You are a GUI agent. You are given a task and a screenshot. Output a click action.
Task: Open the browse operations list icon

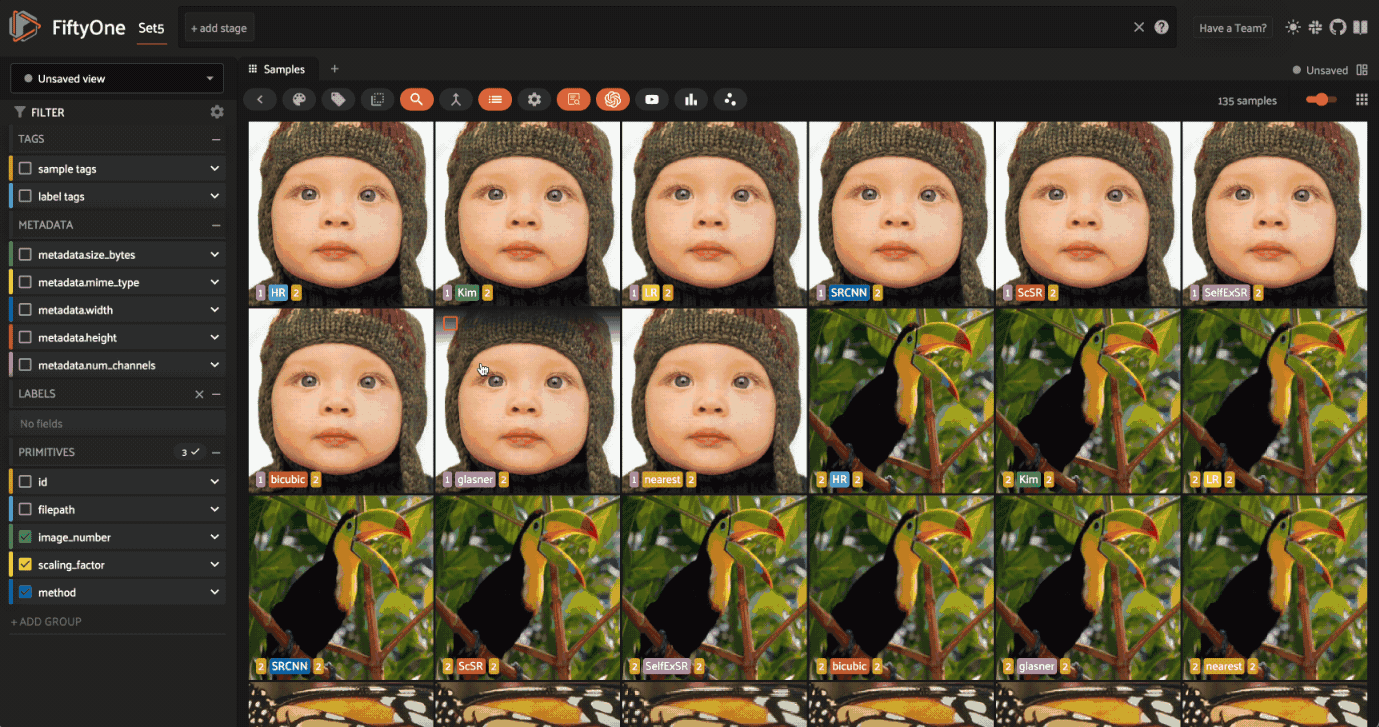coord(495,99)
